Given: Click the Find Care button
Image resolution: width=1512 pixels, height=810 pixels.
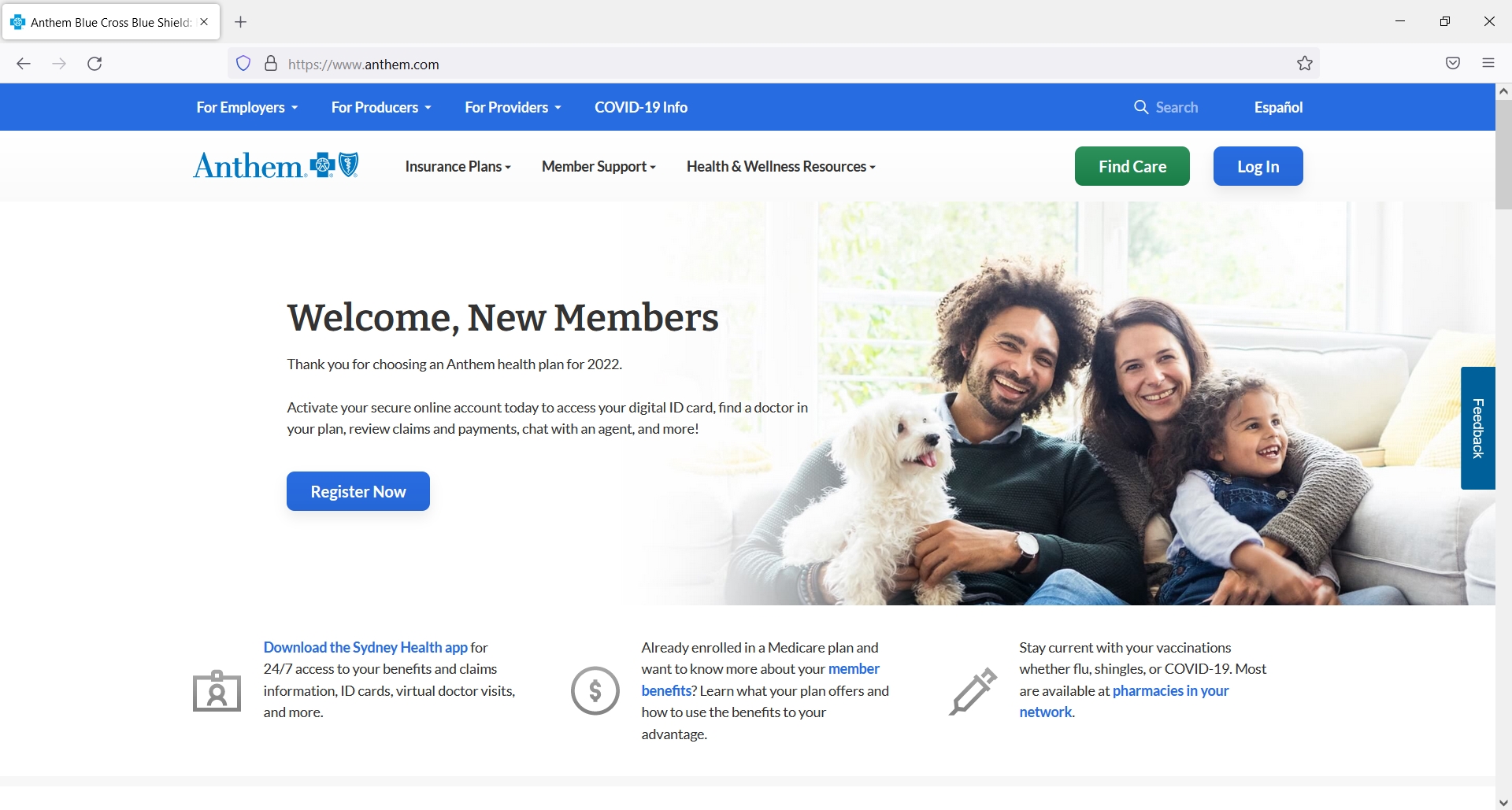Looking at the screenshot, I should pyautogui.click(x=1132, y=166).
